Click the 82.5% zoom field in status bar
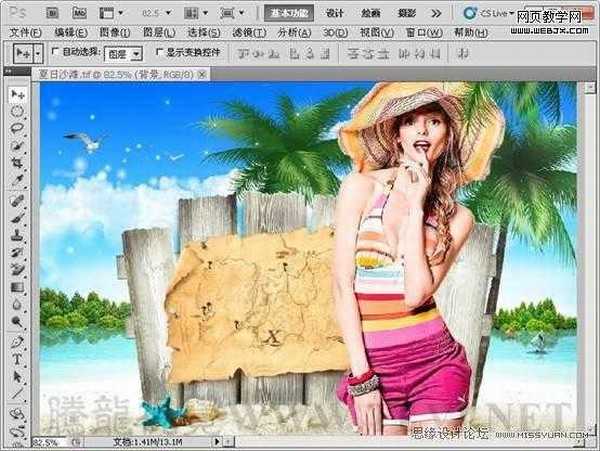600x451 pixels. pos(45,442)
